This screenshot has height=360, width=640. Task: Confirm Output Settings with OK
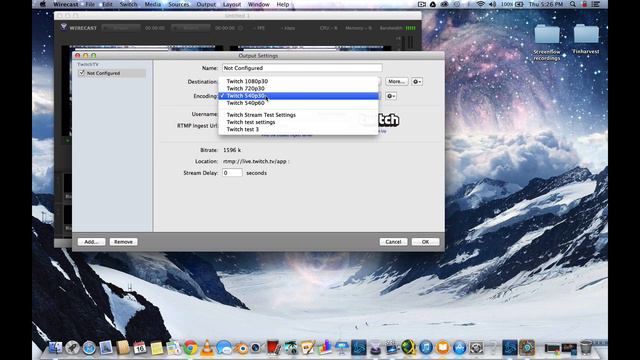(x=425, y=242)
